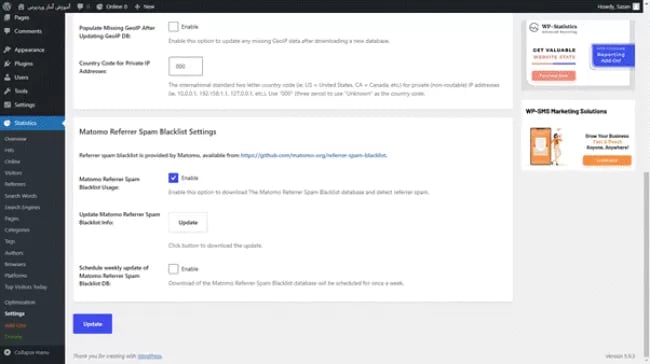Click the orange button in WP-SMS ad
Screen dimensions: 650x364
pos(607,160)
